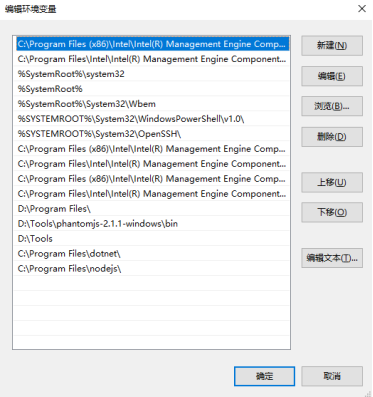Click 上移(U) to move entry up
Viewport: 373px width, 397px height.
[332, 182]
